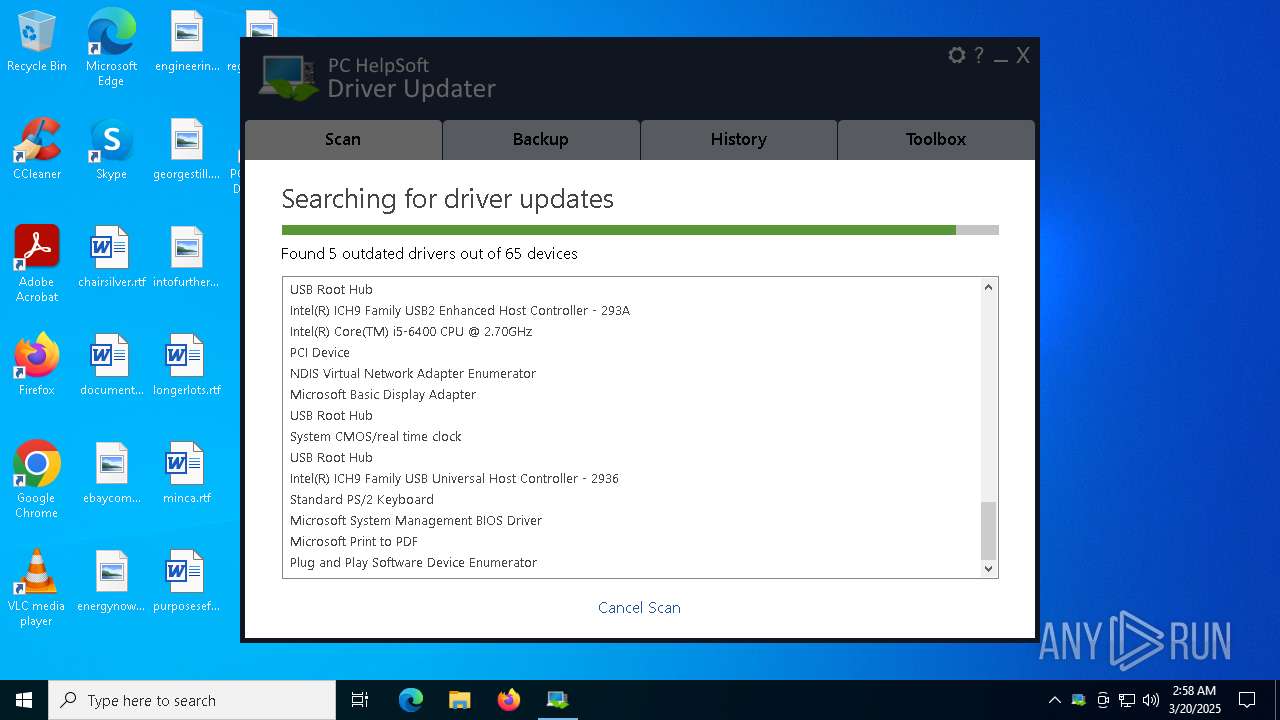Screen dimensions: 1280x720
Task: Open the volume control tray icon
Action: tap(1151, 700)
